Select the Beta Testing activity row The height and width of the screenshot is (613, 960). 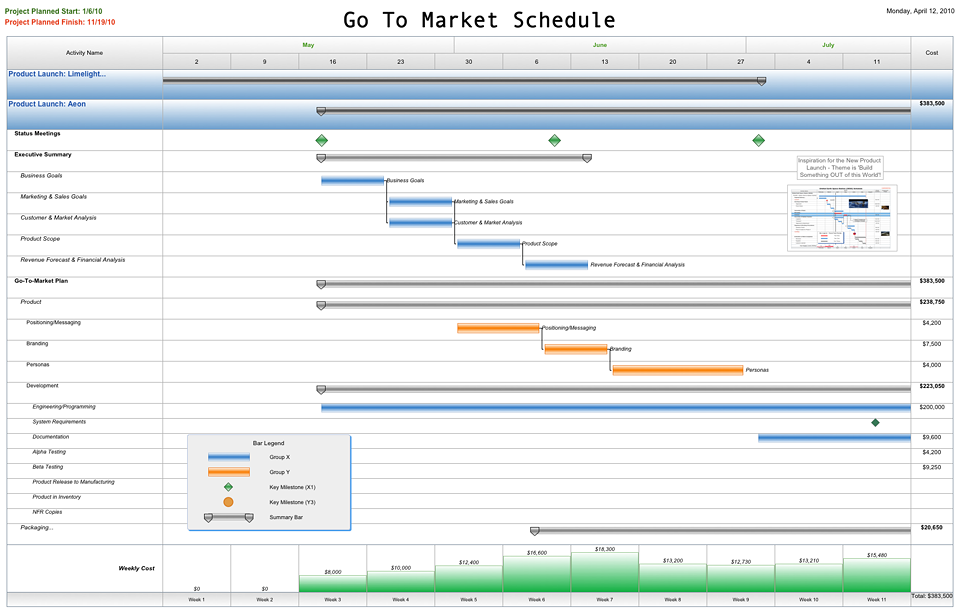tap(47, 467)
